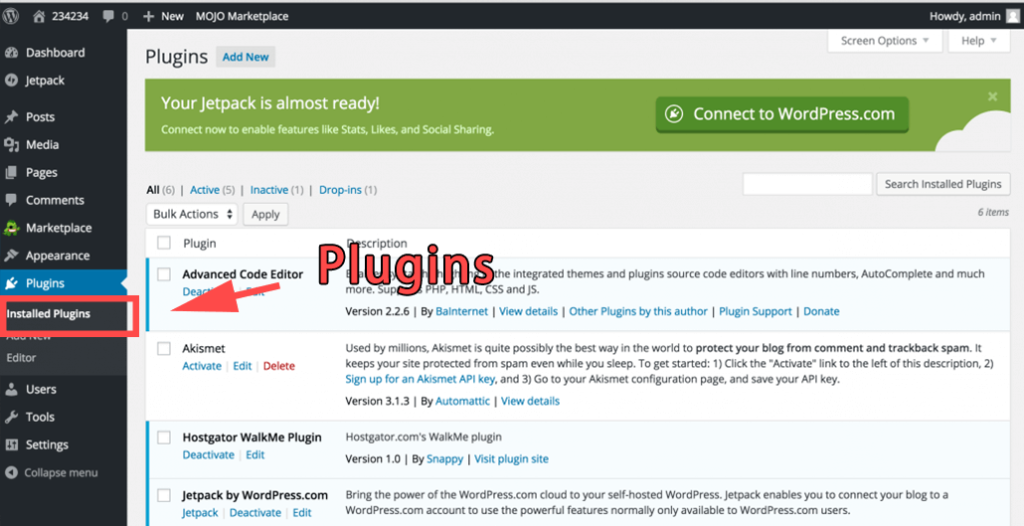The image size is (1024, 526).
Task: Open the BaInternet author link
Action: (462, 312)
